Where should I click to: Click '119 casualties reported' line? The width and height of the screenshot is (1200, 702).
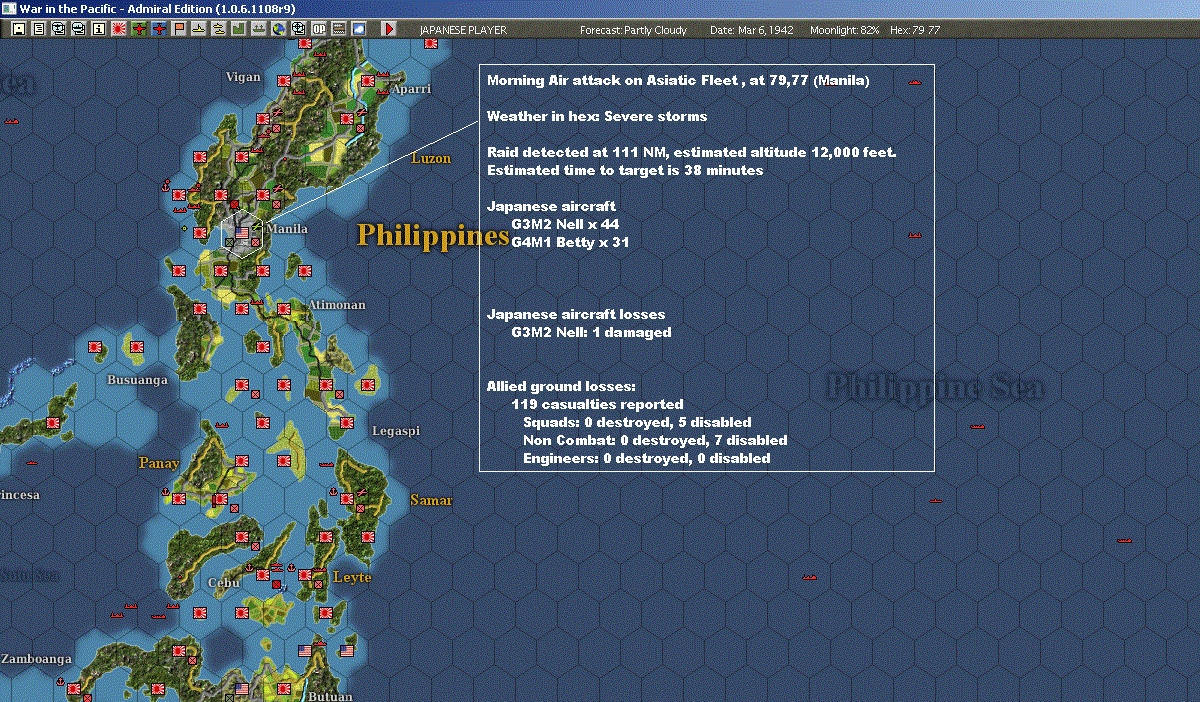pyautogui.click(x=597, y=404)
